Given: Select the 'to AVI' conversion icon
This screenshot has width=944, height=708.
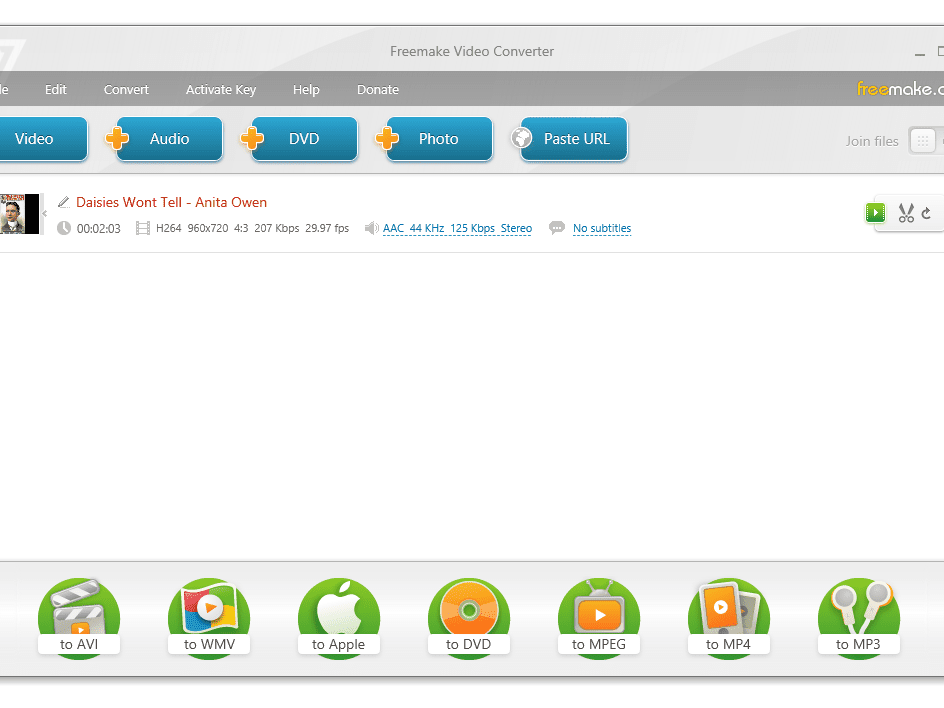Looking at the screenshot, I should pos(79,614).
